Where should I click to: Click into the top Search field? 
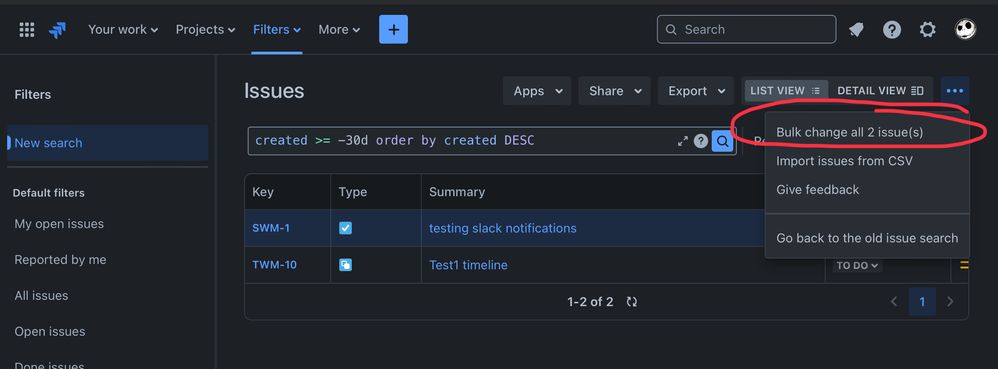click(747, 29)
